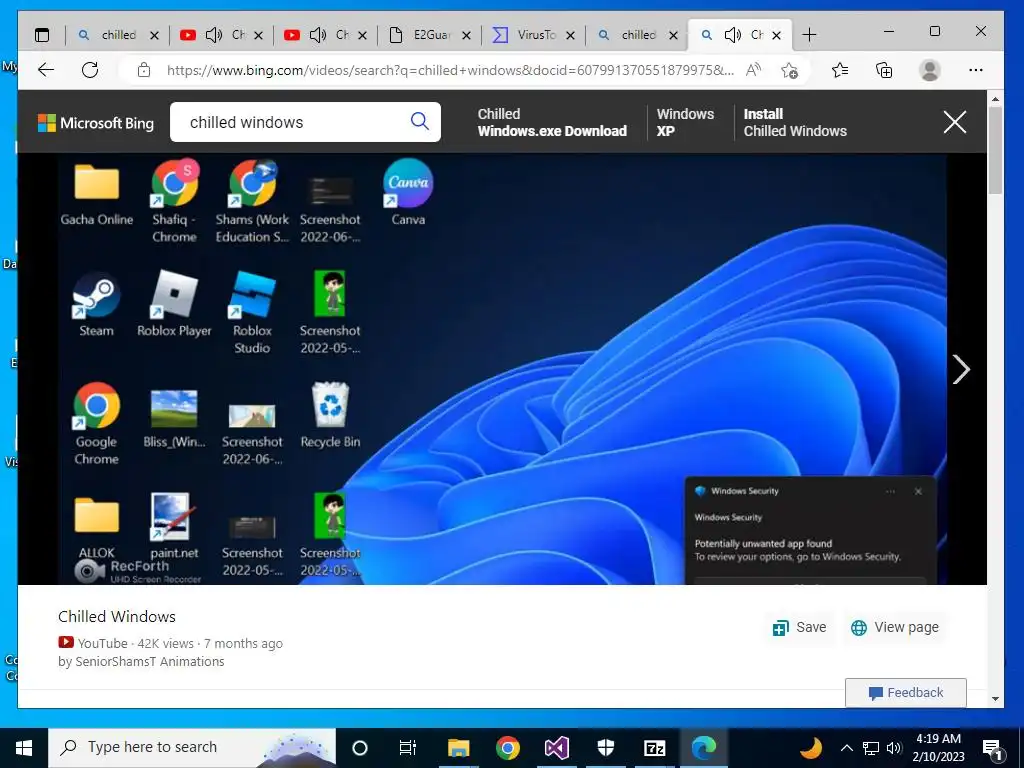Open the Windows Start menu
The height and width of the screenshot is (768, 1024).
point(24,748)
